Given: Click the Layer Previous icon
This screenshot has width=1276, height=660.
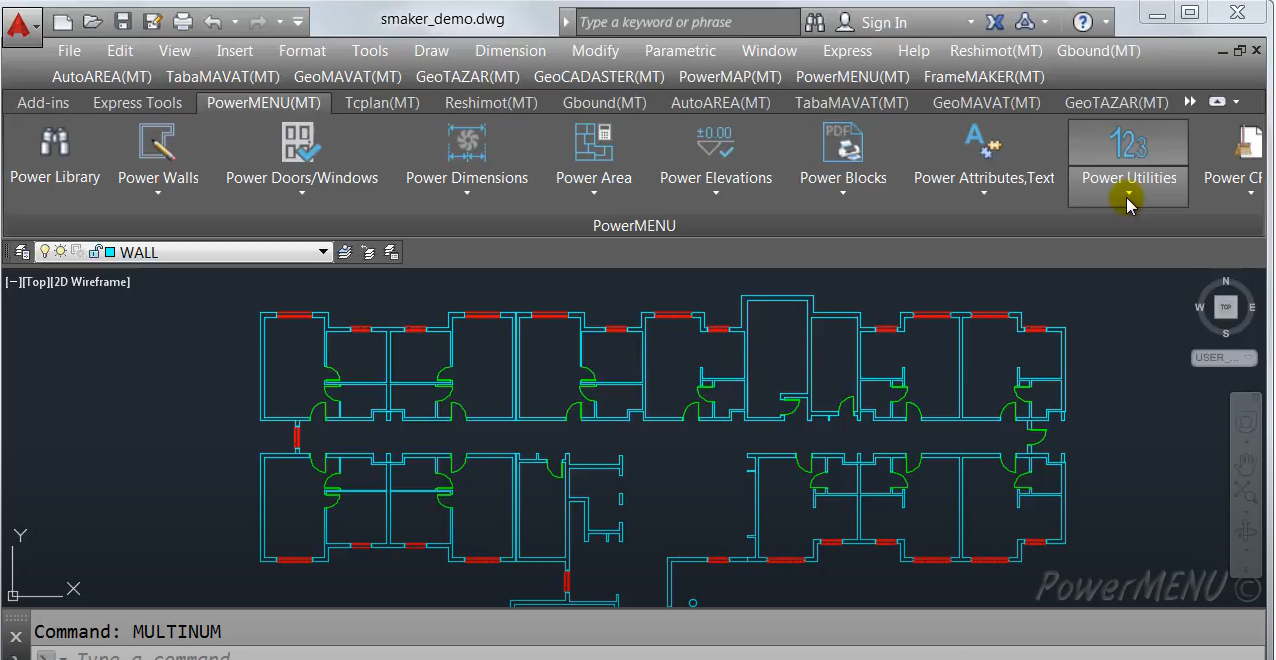Looking at the screenshot, I should [x=368, y=252].
